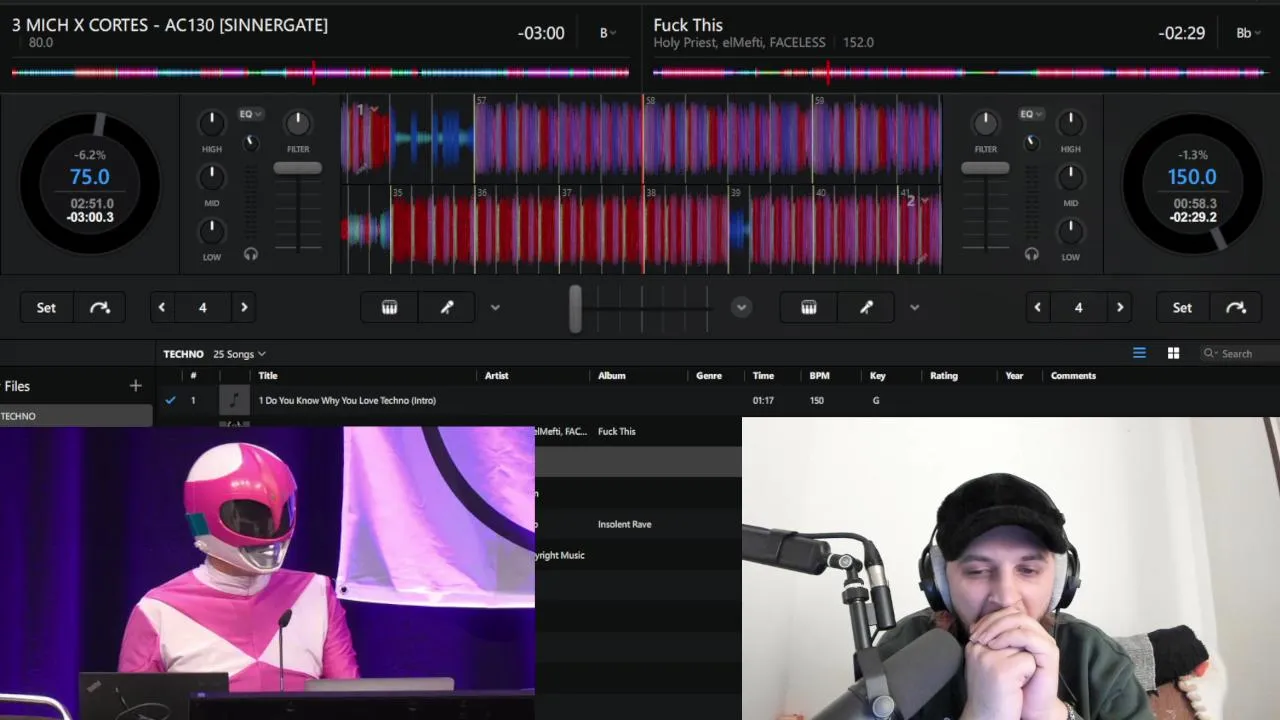Click the deck 1 jump-to-cue arrow icon
Image resolution: width=1280 pixels, height=720 pixels.
(x=100, y=307)
